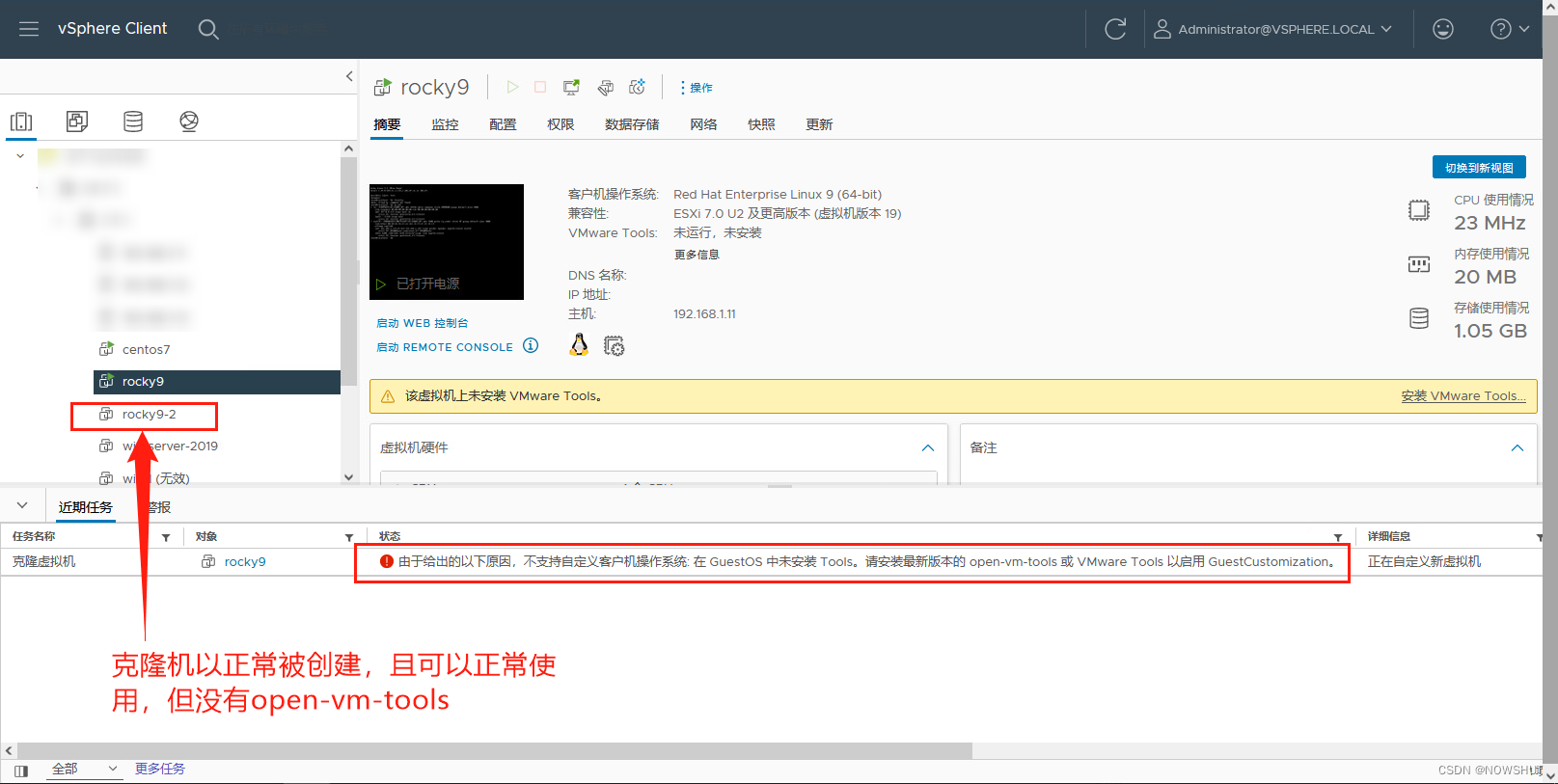Screen dimensions: 1558x784
Task: Collapse the top-level inventory tree node
Action: tap(20, 155)
